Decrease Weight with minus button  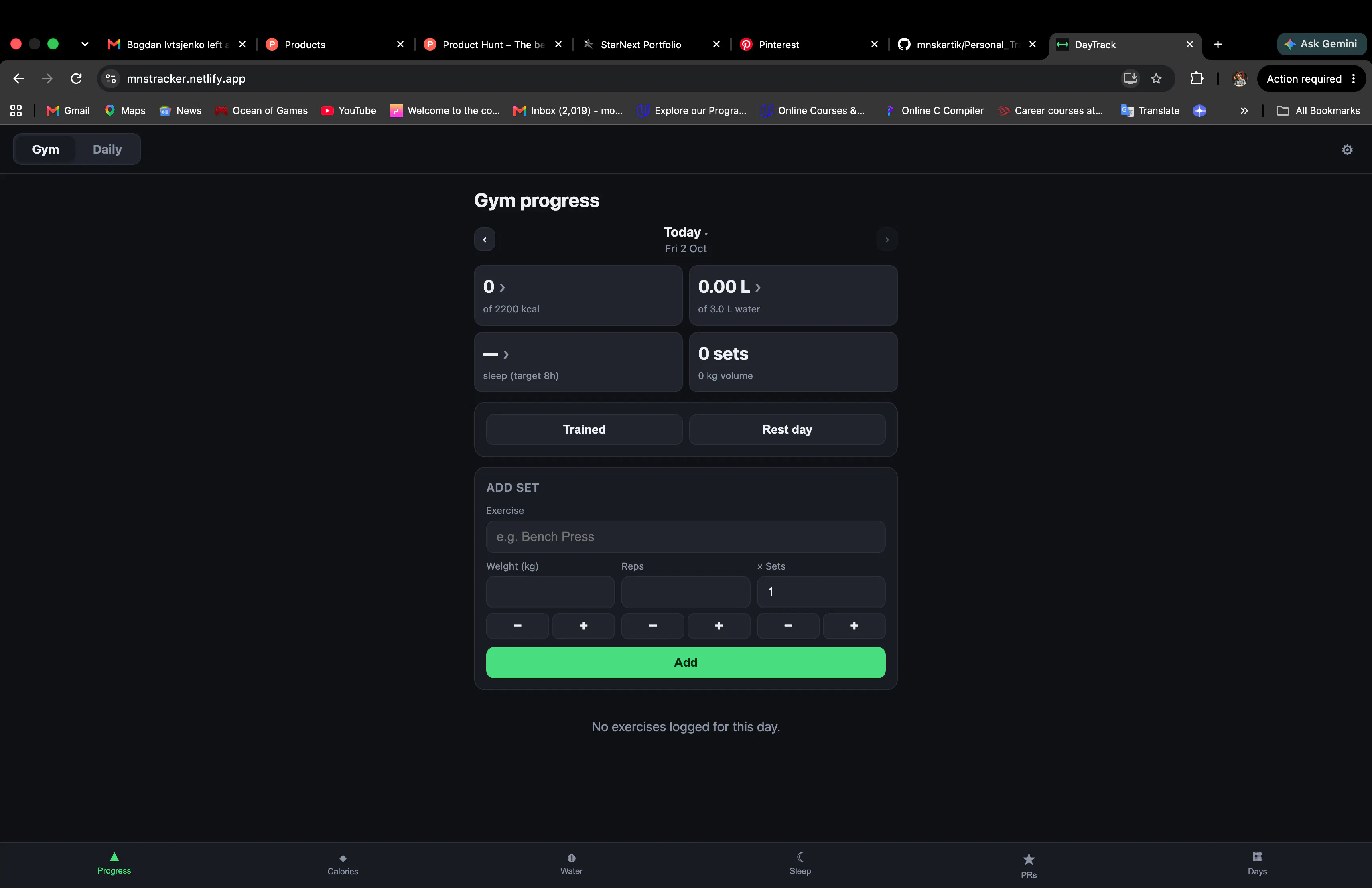click(x=517, y=626)
